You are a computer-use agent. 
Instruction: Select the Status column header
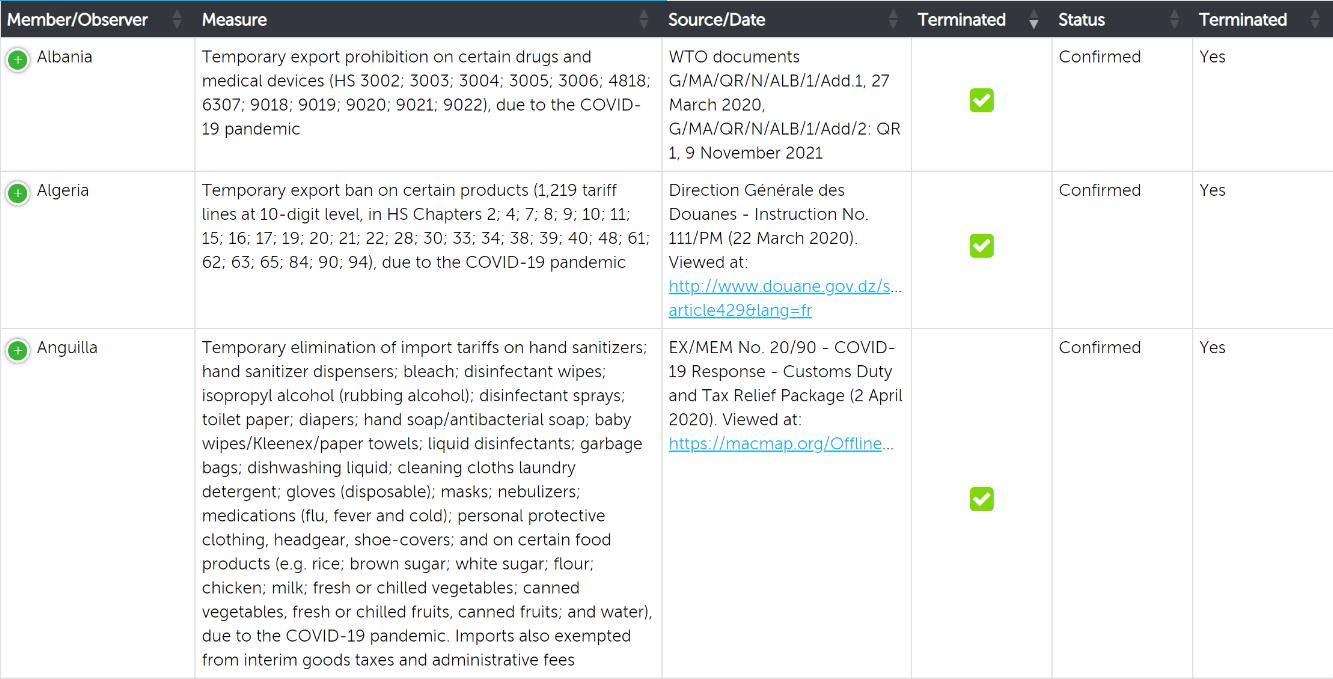pos(1122,19)
